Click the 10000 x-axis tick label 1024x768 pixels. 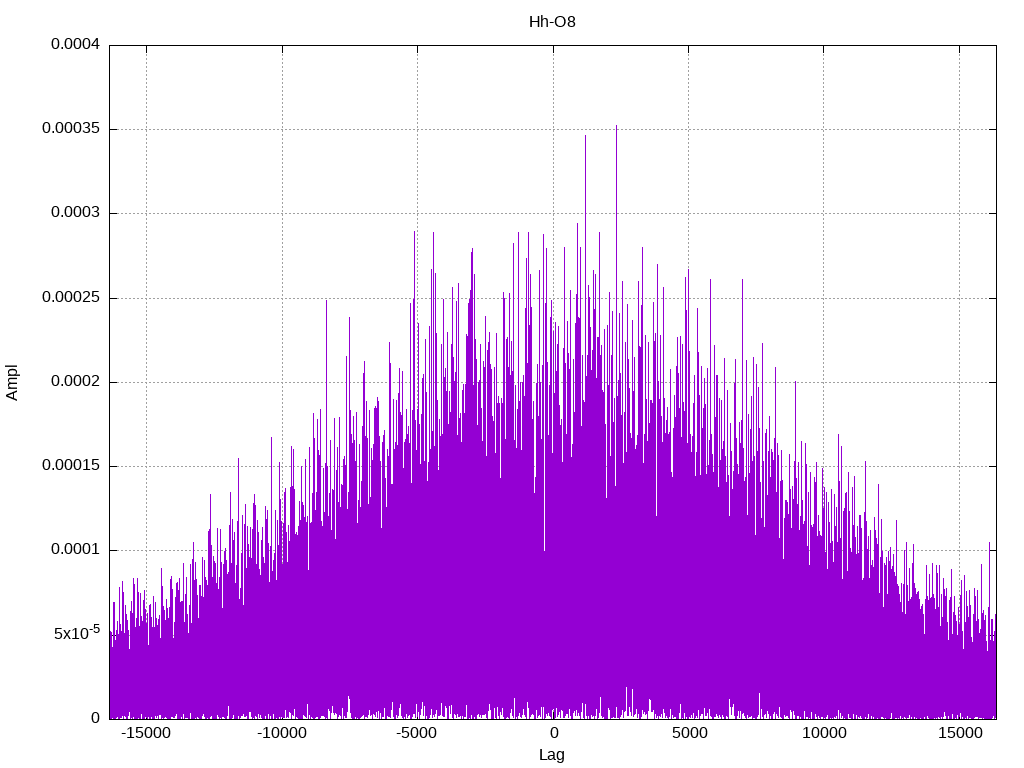point(824,734)
